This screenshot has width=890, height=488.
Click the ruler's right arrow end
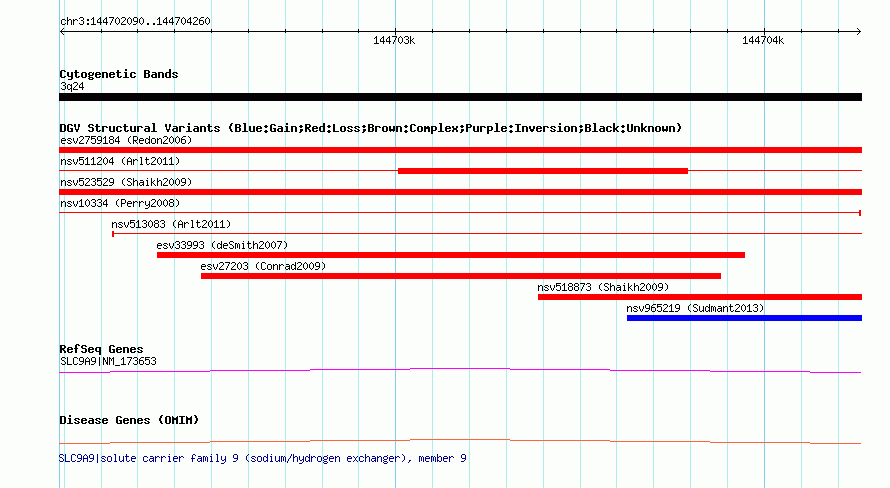(x=858, y=32)
